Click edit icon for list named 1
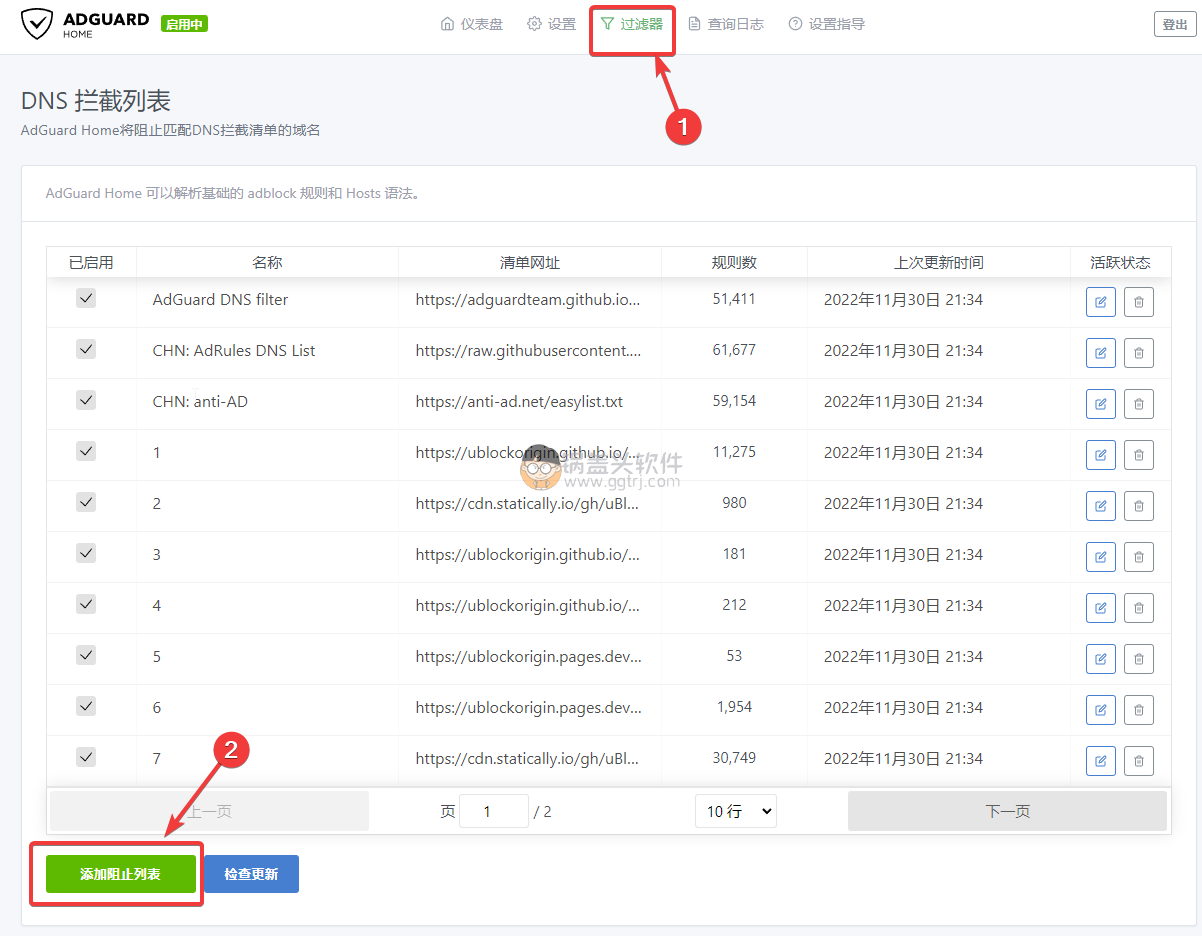The height and width of the screenshot is (936, 1202). 1101,455
